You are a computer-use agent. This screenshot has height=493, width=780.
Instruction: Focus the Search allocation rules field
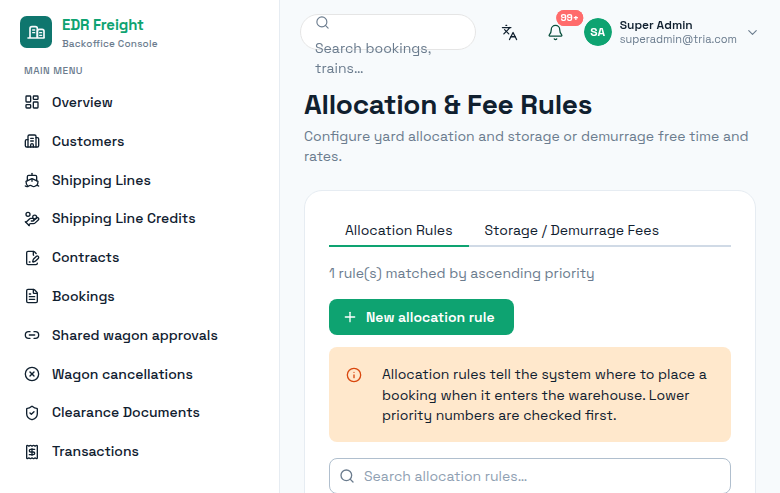pyautogui.click(x=530, y=476)
